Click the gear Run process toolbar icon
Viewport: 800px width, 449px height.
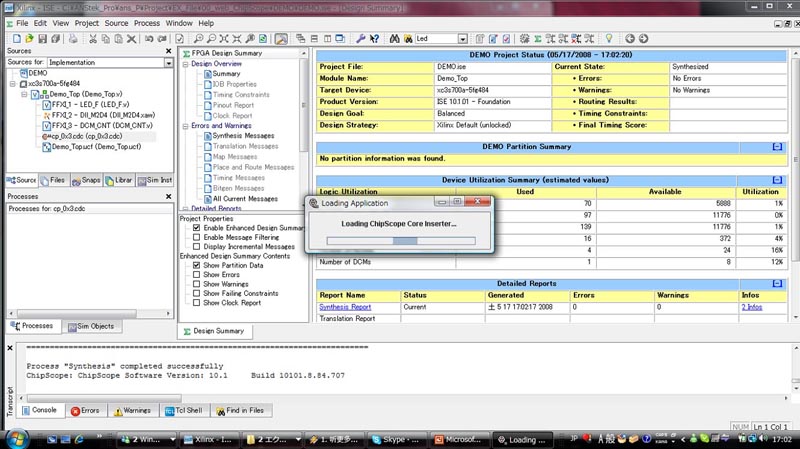(x=524, y=39)
